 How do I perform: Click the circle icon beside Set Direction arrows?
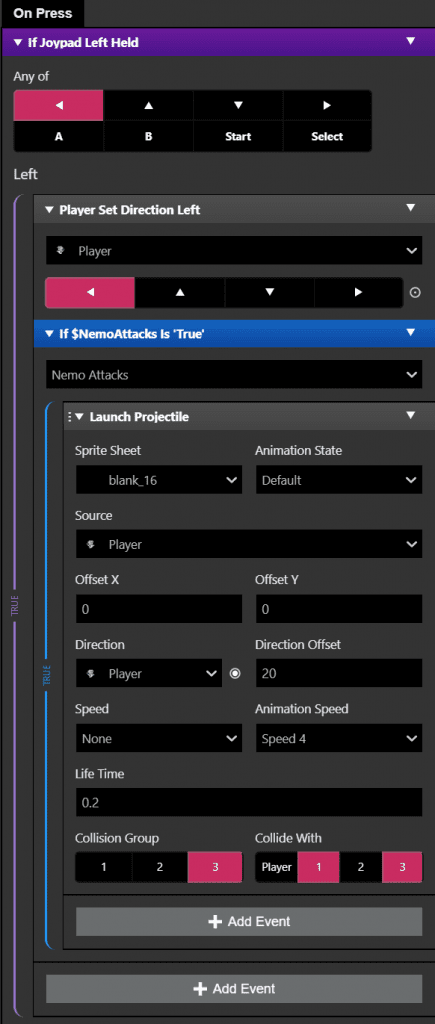[x=415, y=293]
